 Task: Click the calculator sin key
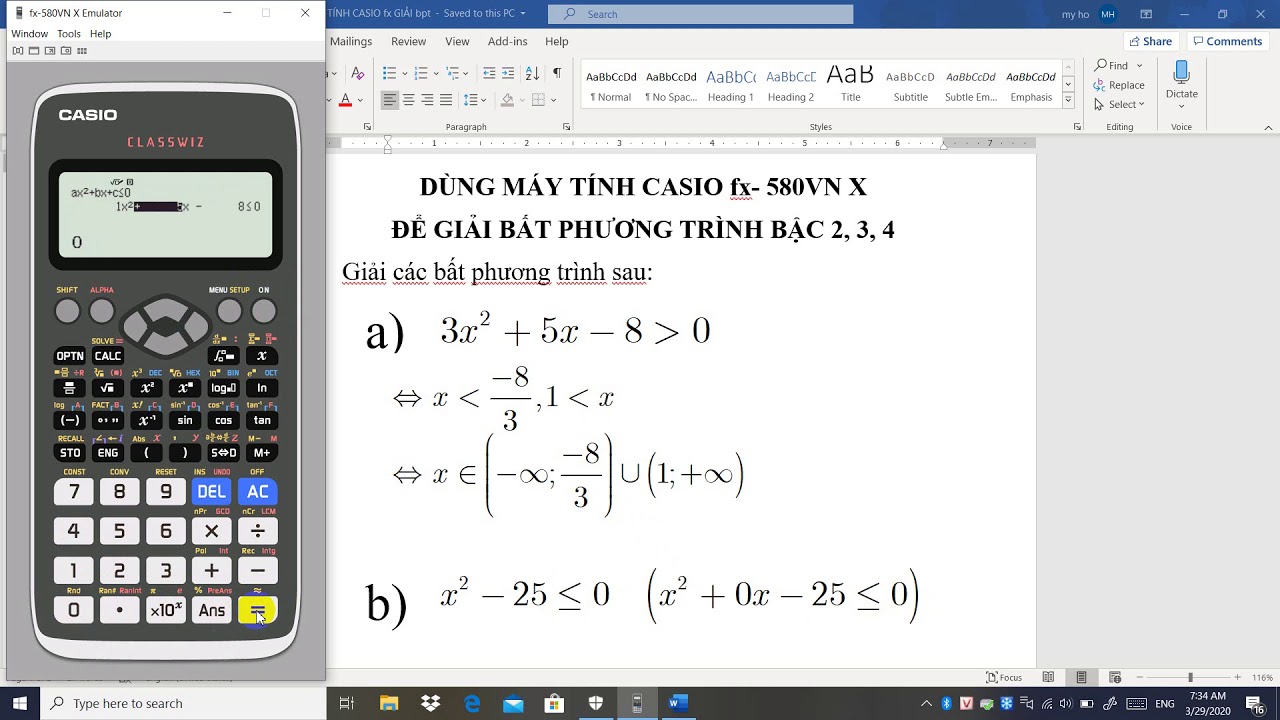(185, 420)
